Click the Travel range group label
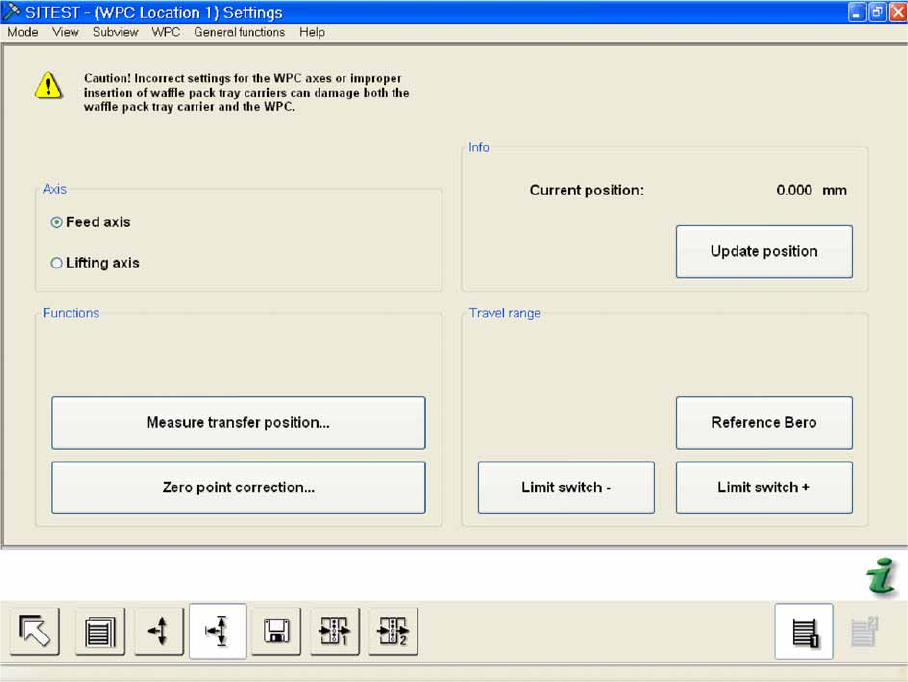 point(504,313)
